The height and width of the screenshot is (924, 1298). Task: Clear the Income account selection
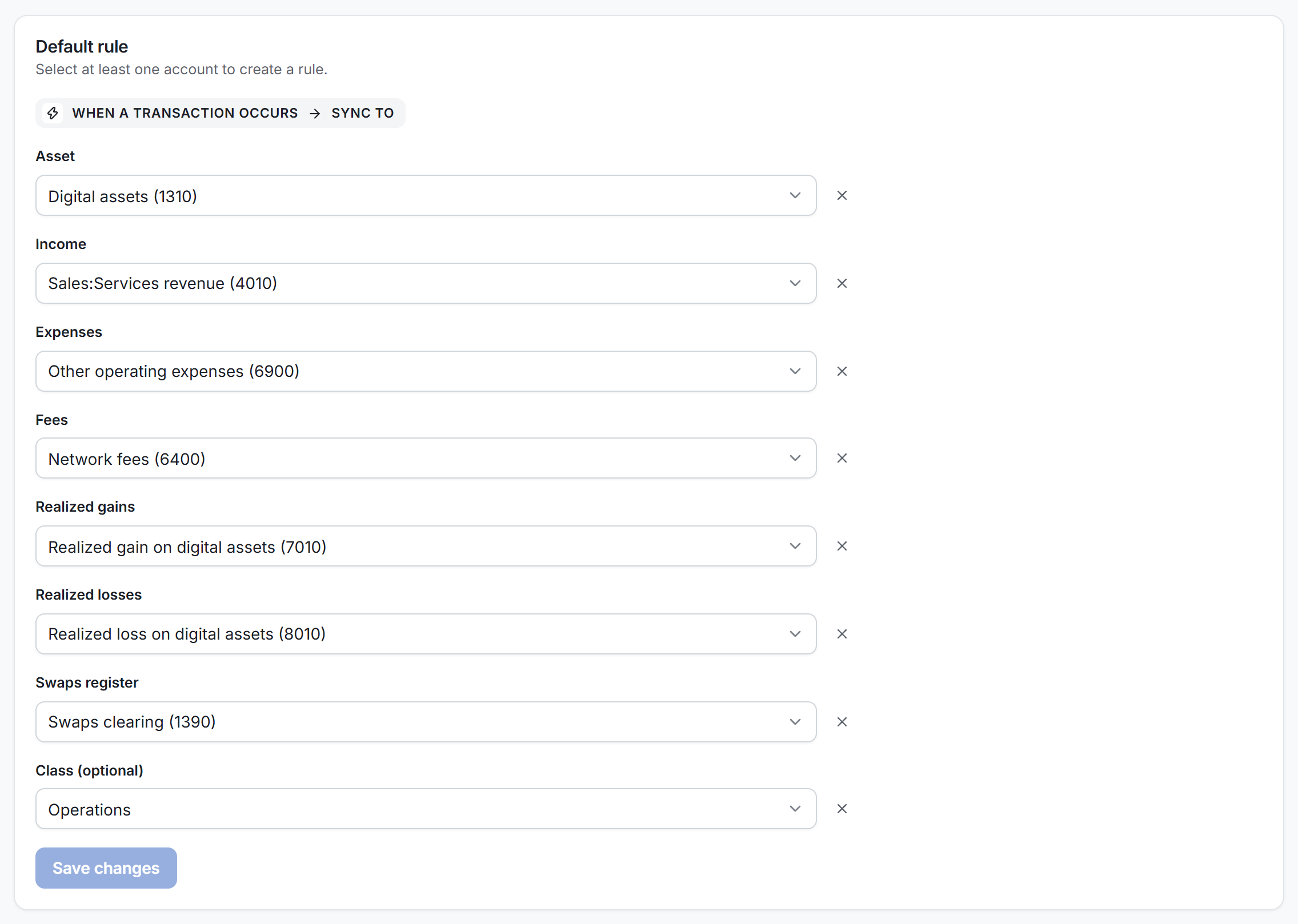(x=842, y=283)
